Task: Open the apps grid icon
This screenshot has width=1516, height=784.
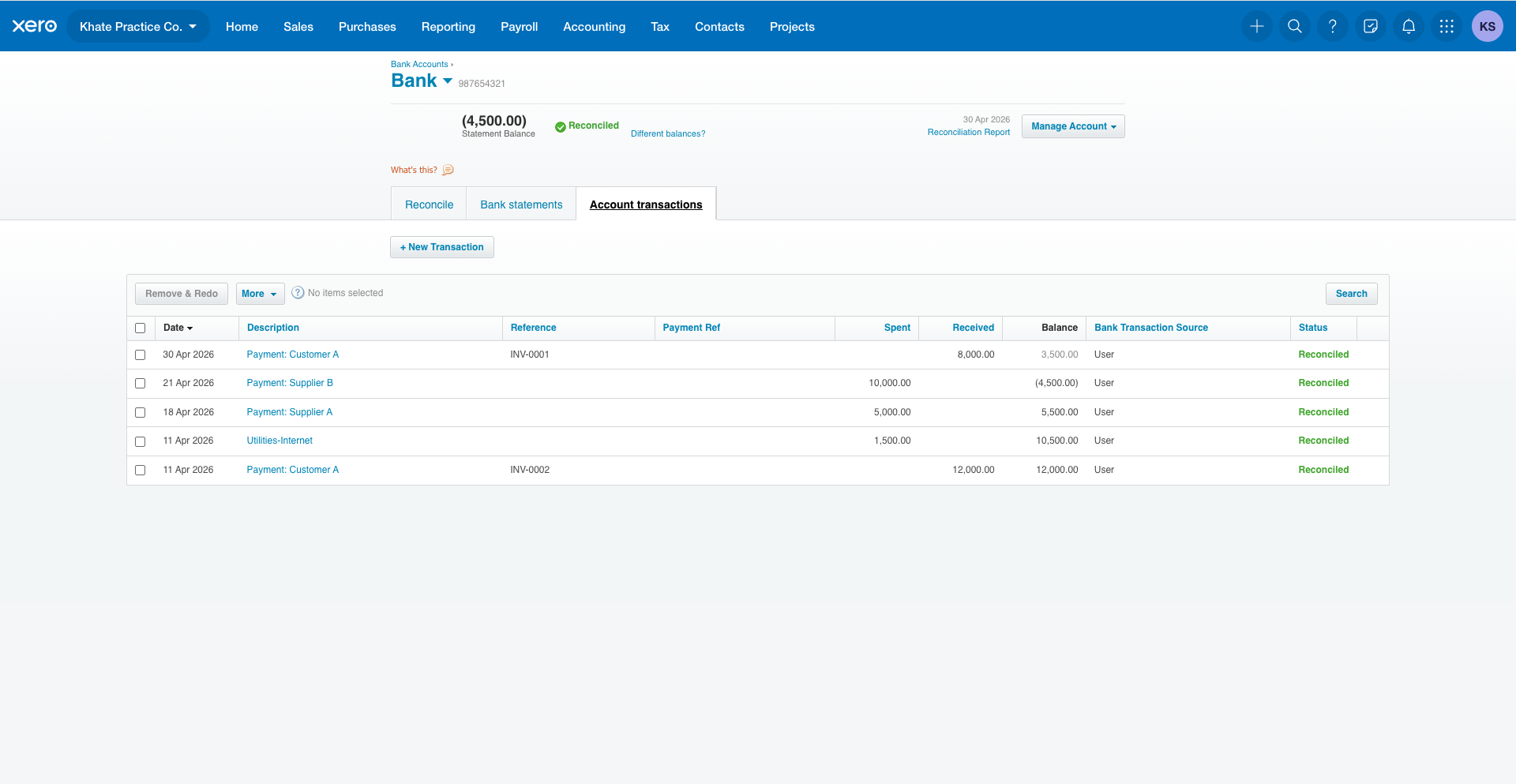Action: click(1447, 26)
